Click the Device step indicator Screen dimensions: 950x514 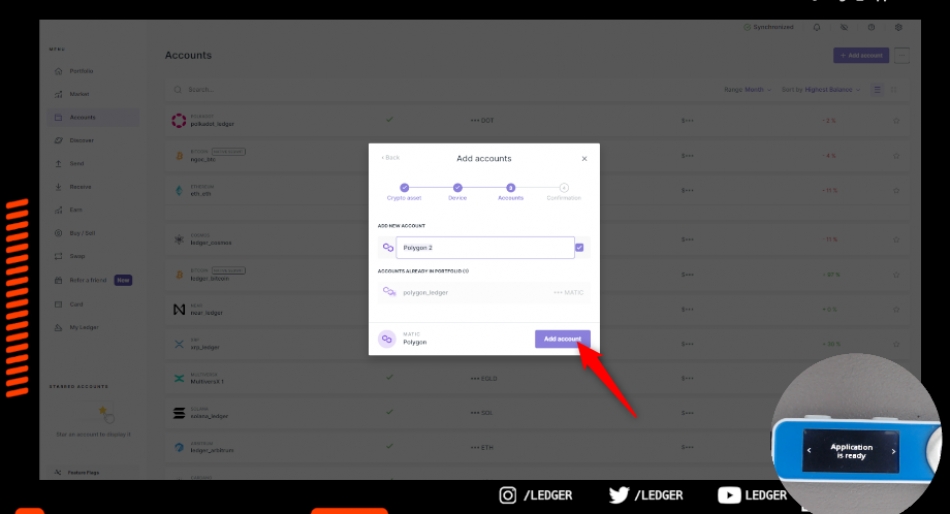[x=457, y=192]
